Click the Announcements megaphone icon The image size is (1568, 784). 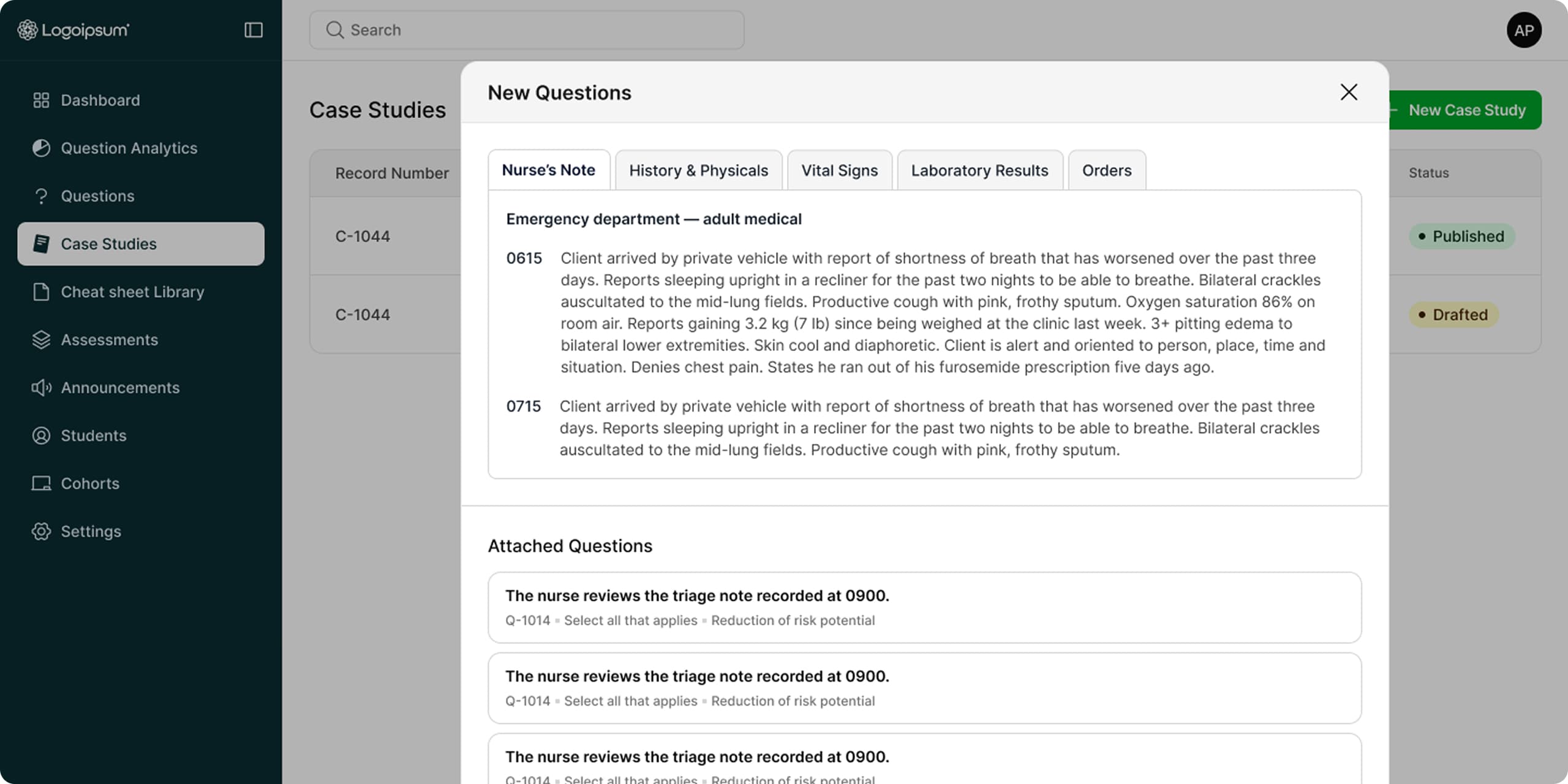point(41,388)
